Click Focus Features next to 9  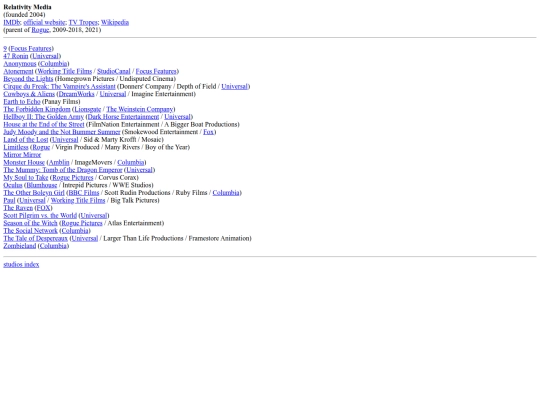(x=31, y=49)
